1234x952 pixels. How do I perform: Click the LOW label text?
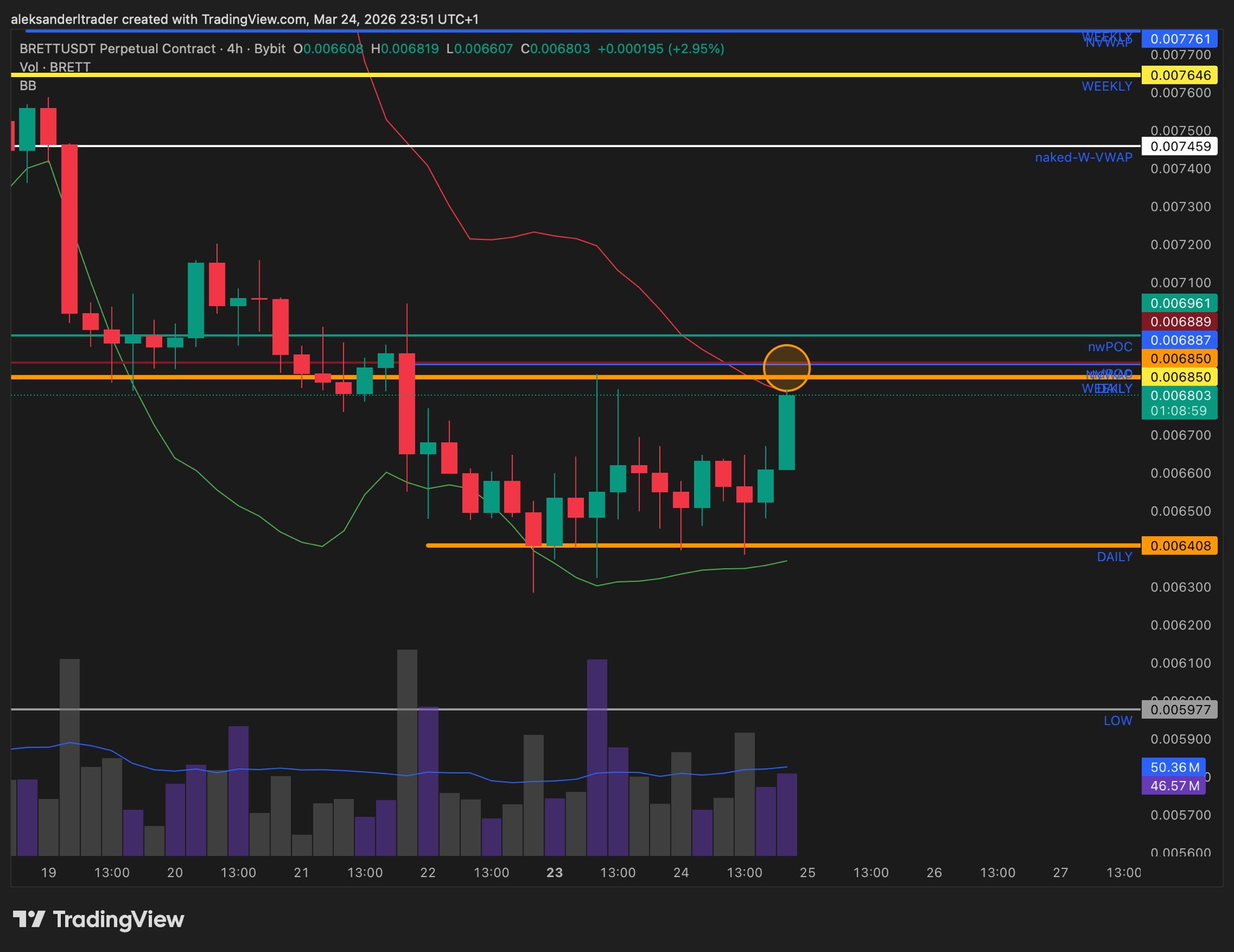(1118, 721)
